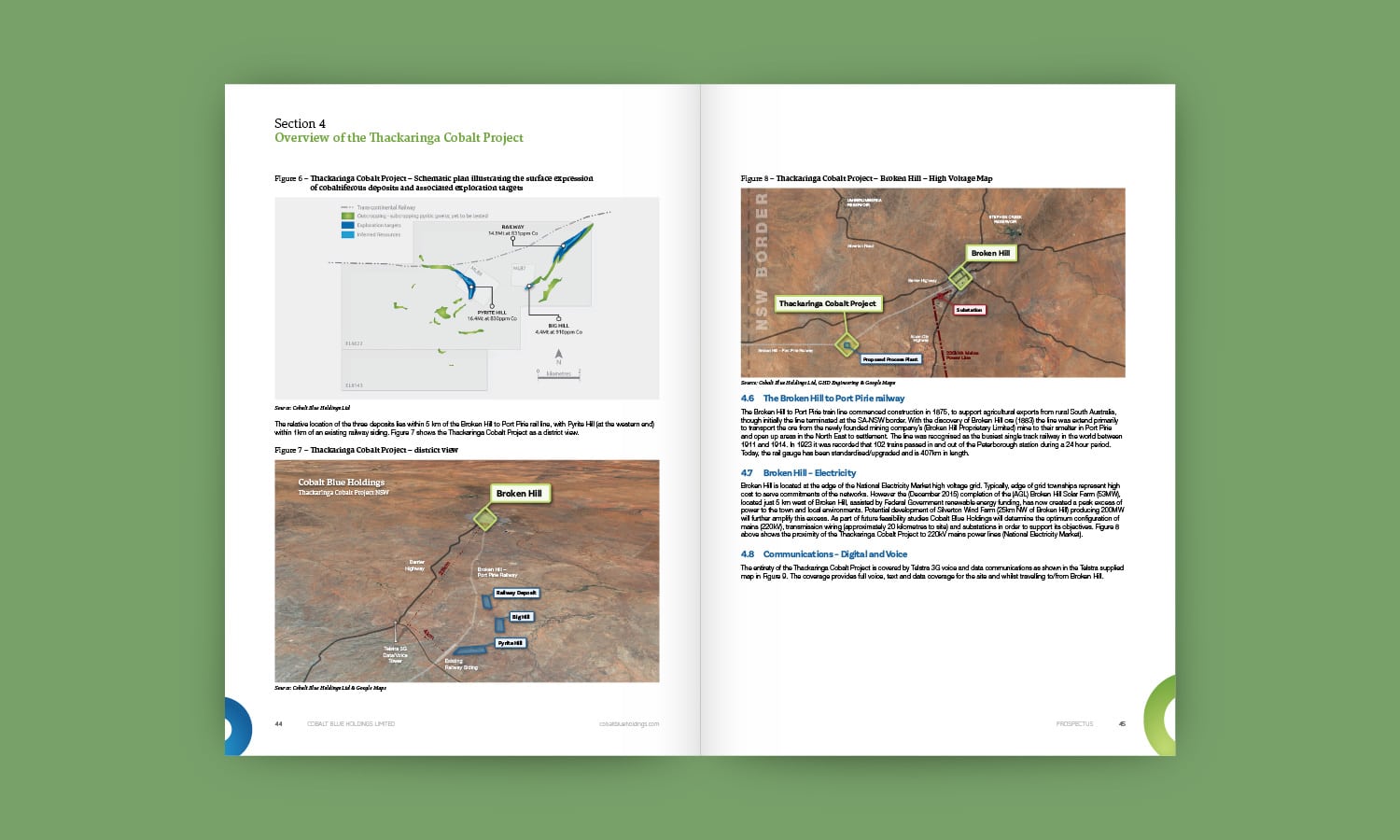Click green legend swatch for outcropping gneiss

tap(348, 216)
